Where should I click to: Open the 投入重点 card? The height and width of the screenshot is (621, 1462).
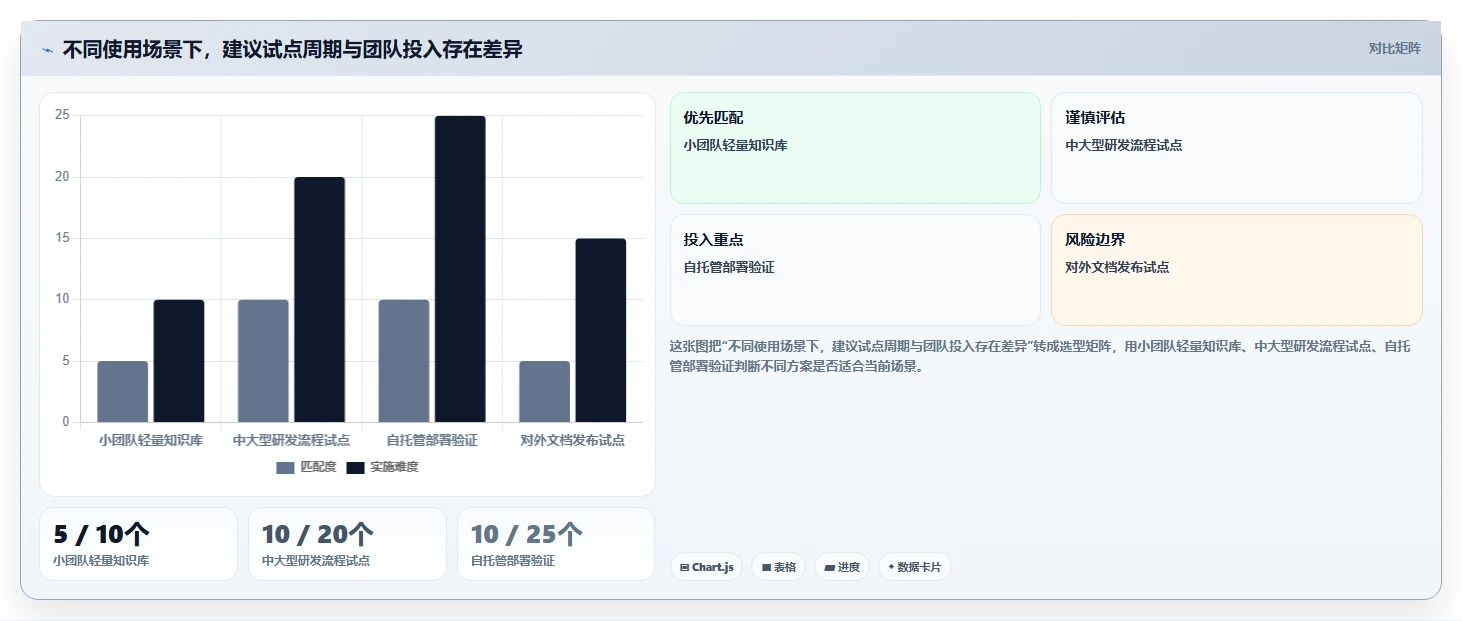(x=855, y=270)
